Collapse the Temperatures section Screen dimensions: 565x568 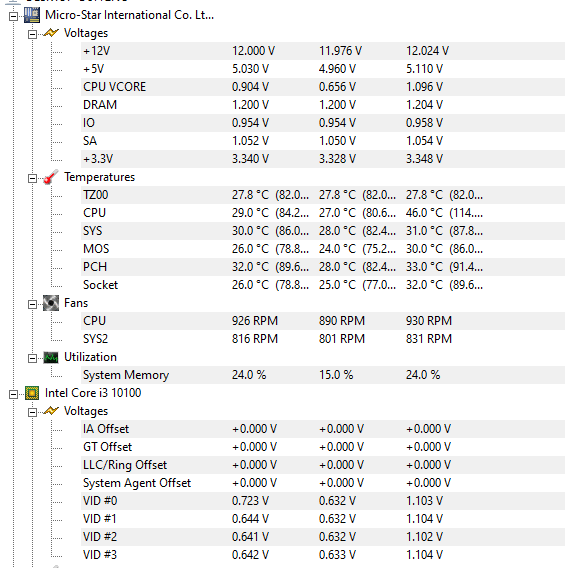[x=32, y=178]
